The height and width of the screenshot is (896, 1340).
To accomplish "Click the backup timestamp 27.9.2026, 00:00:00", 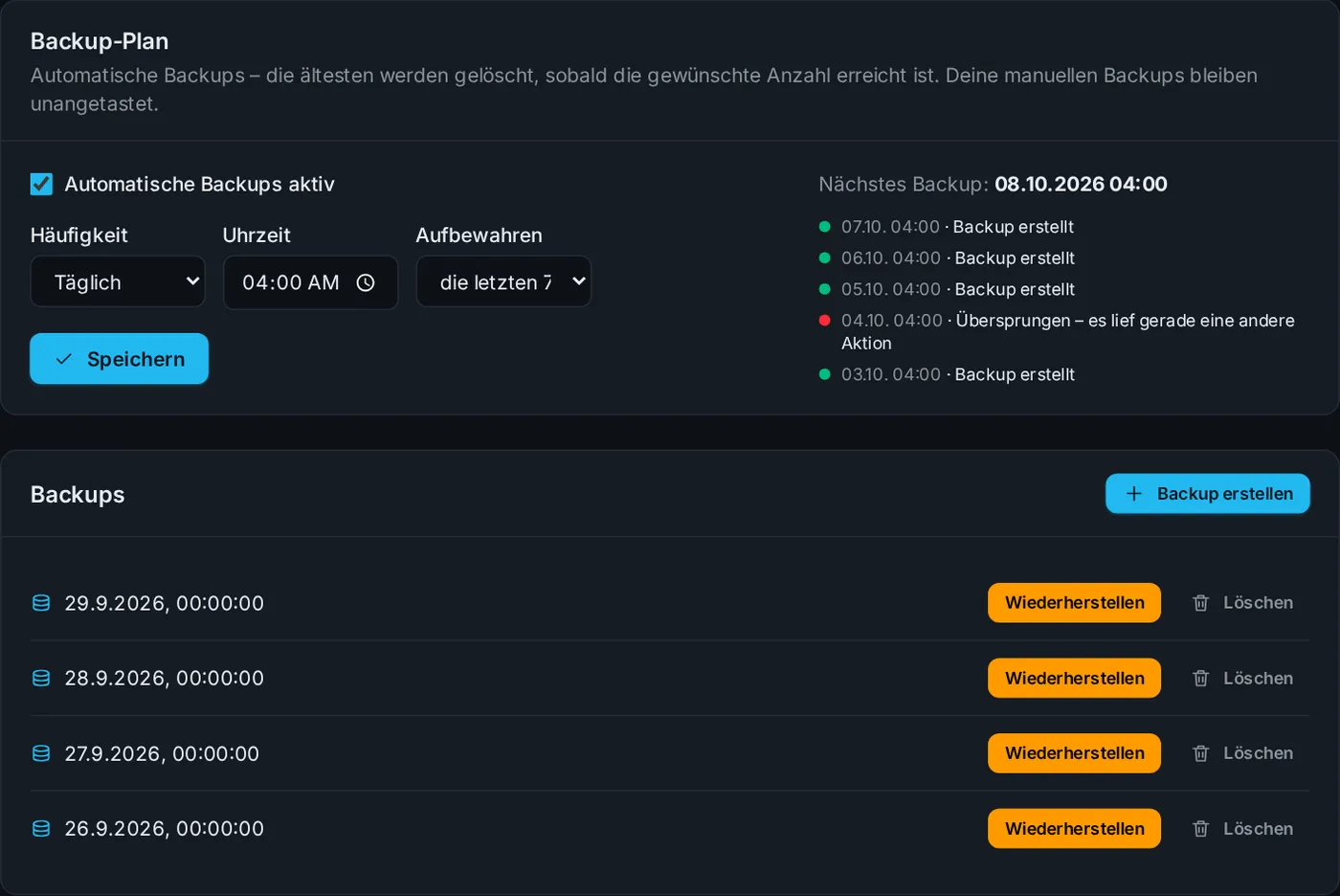I will pyautogui.click(x=162, y=753).
